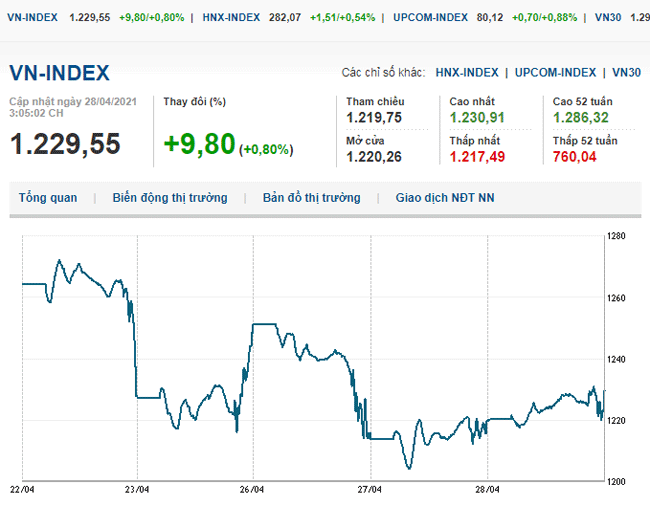
Task: Click the 26/04 date label on chart
Action: [252, 490]
